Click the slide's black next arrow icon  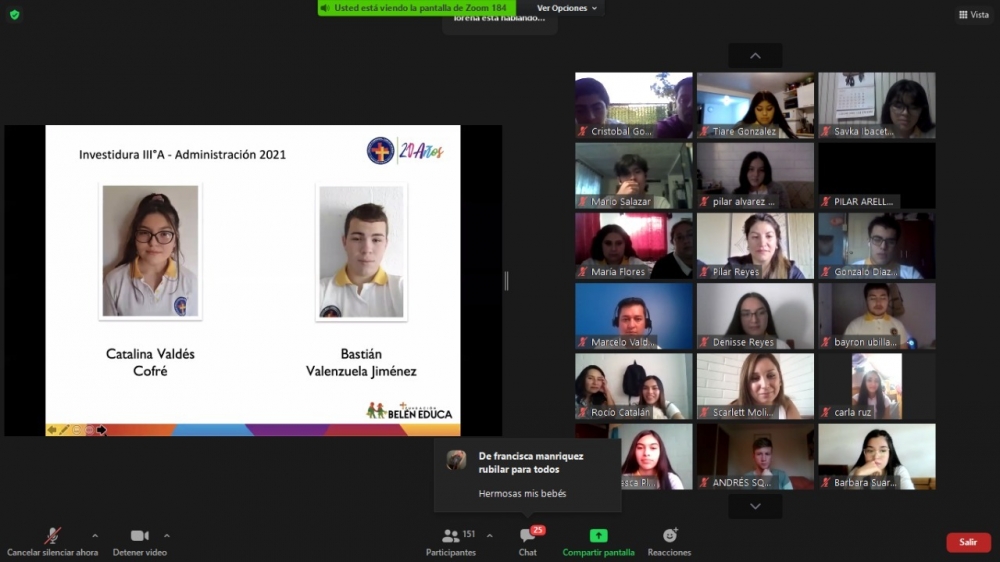pyautogui.click(x=101, y=430)
